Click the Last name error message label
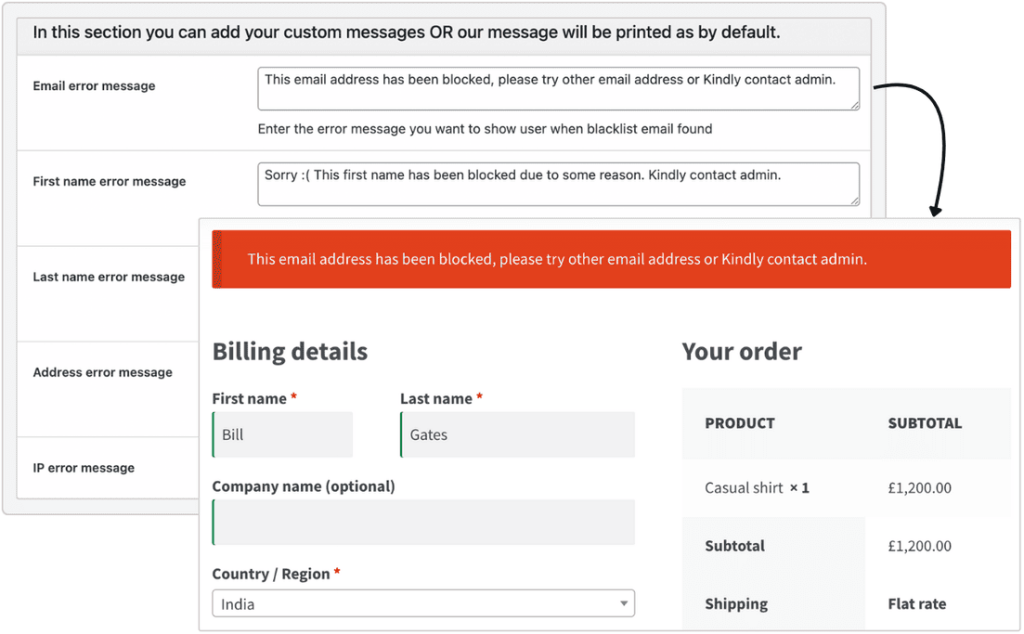The image size is (1024, 634). (108, 277)
